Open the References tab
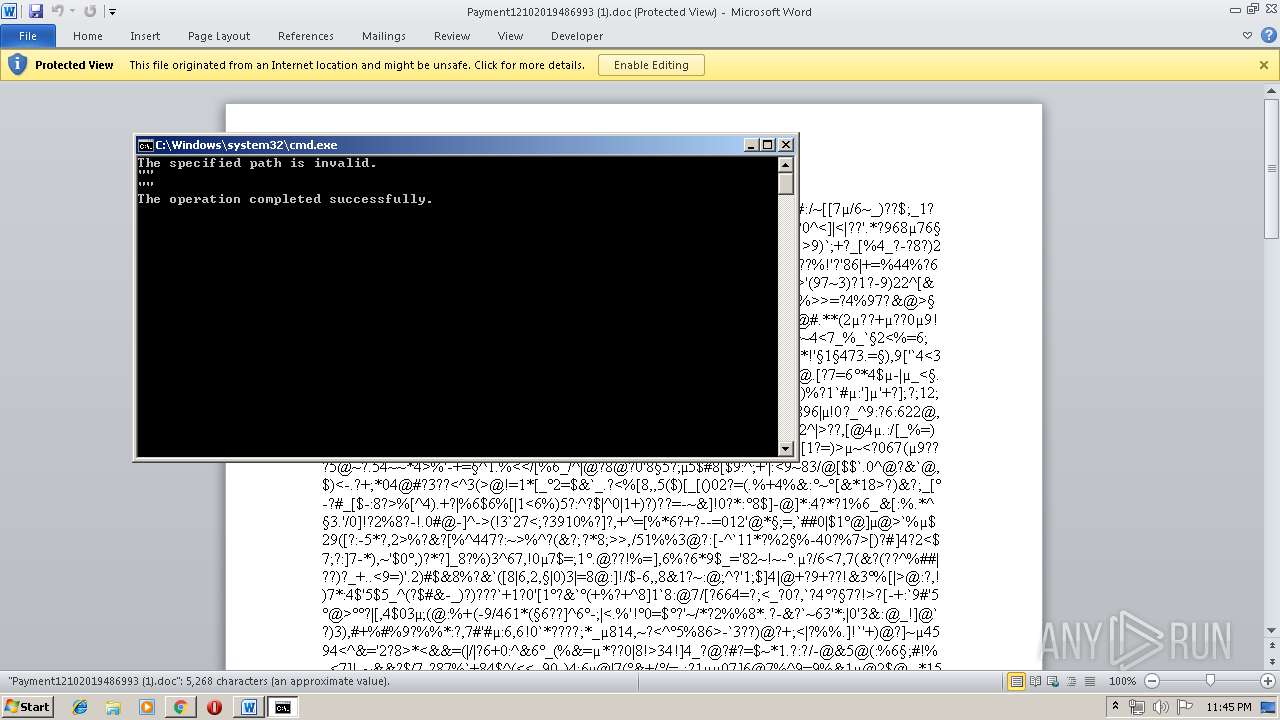Viewport: 1280px width, 720px height. [x=306, y=36]
